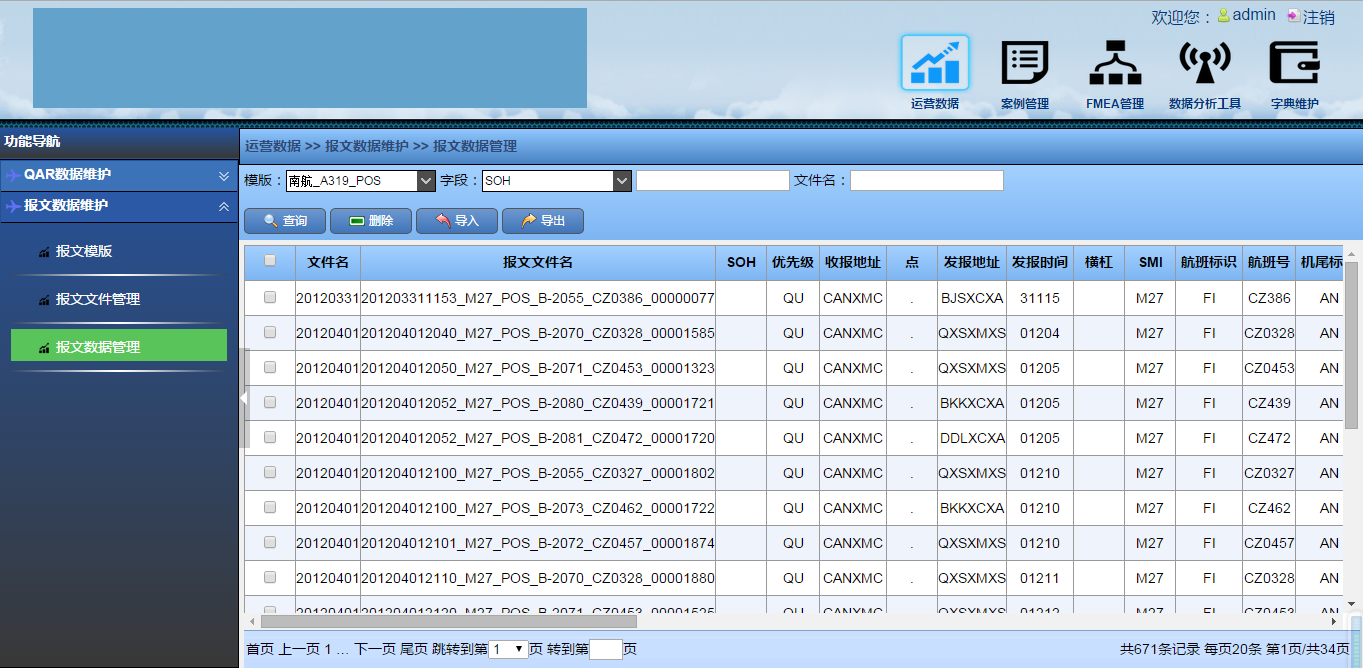Open the 字段 dropdown showing SOH

click(x=622, y=181)
